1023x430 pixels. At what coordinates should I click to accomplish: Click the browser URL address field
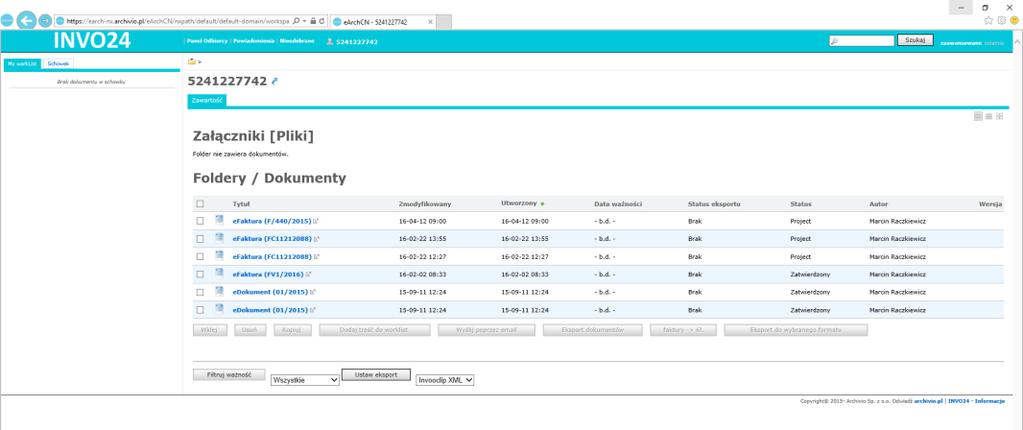pyautogui.click(x=177, y=21)
